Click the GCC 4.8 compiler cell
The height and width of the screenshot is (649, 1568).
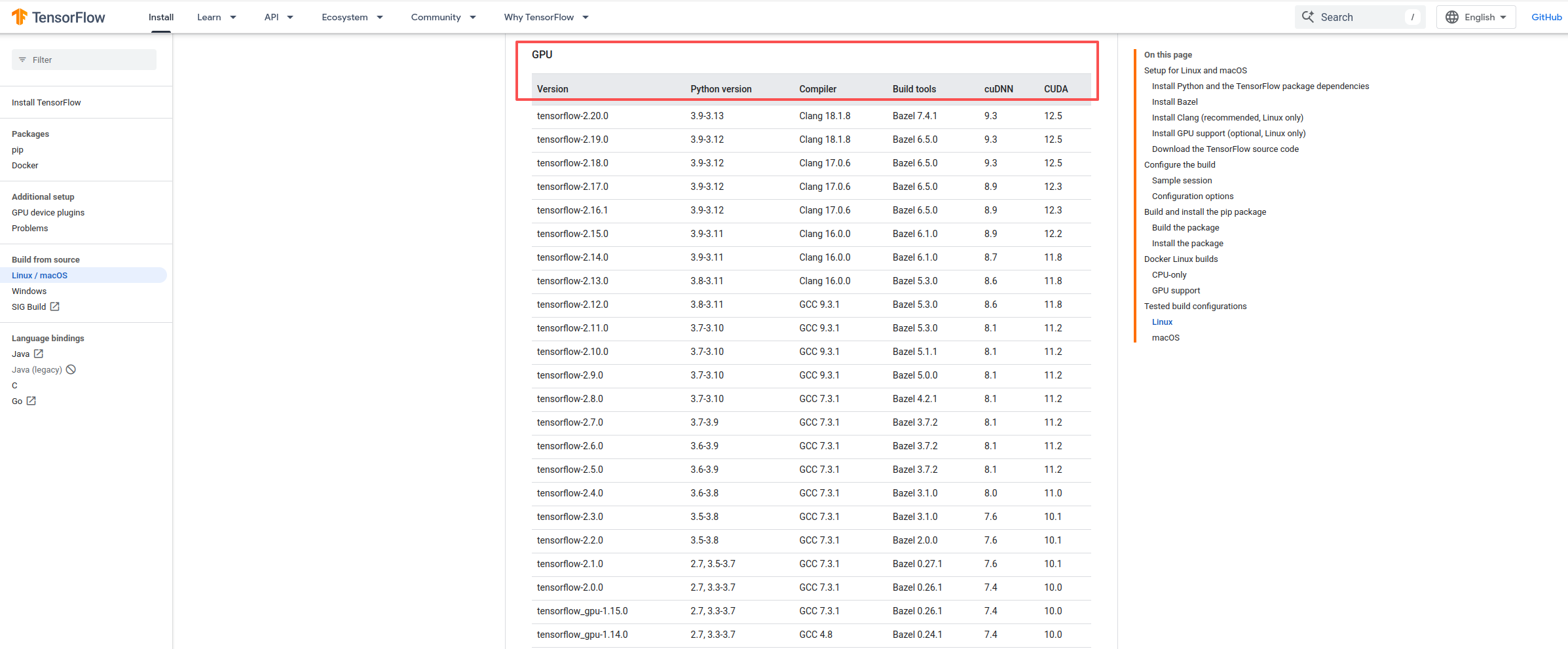[815, 635]
